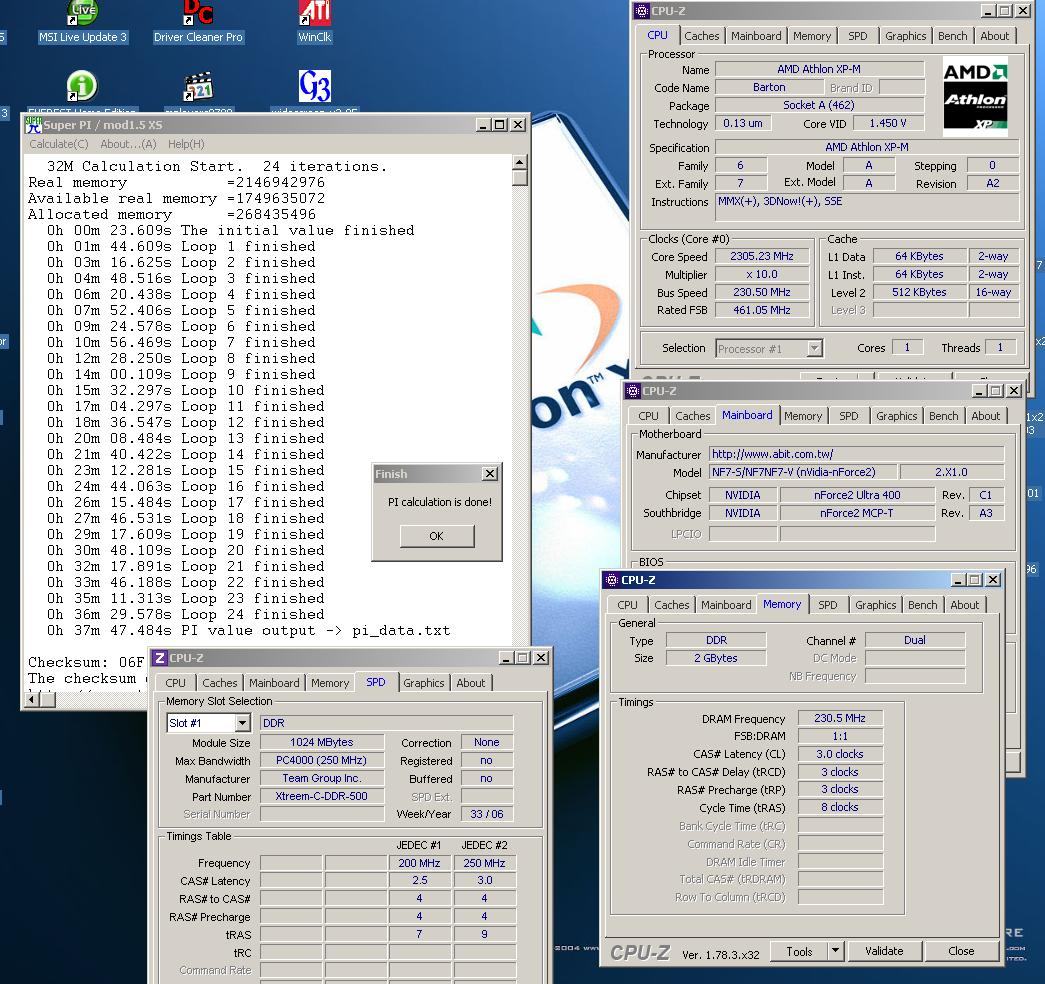Close the Finish dialog
Screen dimensions: 1045x984
pyautogui.click(x=490, y=474)
